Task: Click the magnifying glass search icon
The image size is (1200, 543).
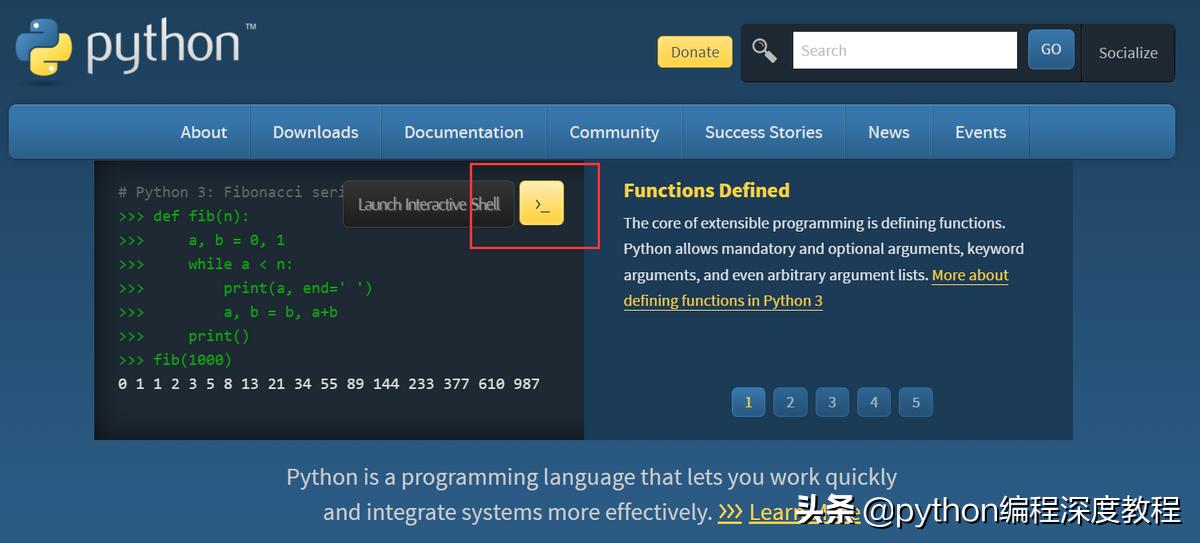Action: [764, 51]
